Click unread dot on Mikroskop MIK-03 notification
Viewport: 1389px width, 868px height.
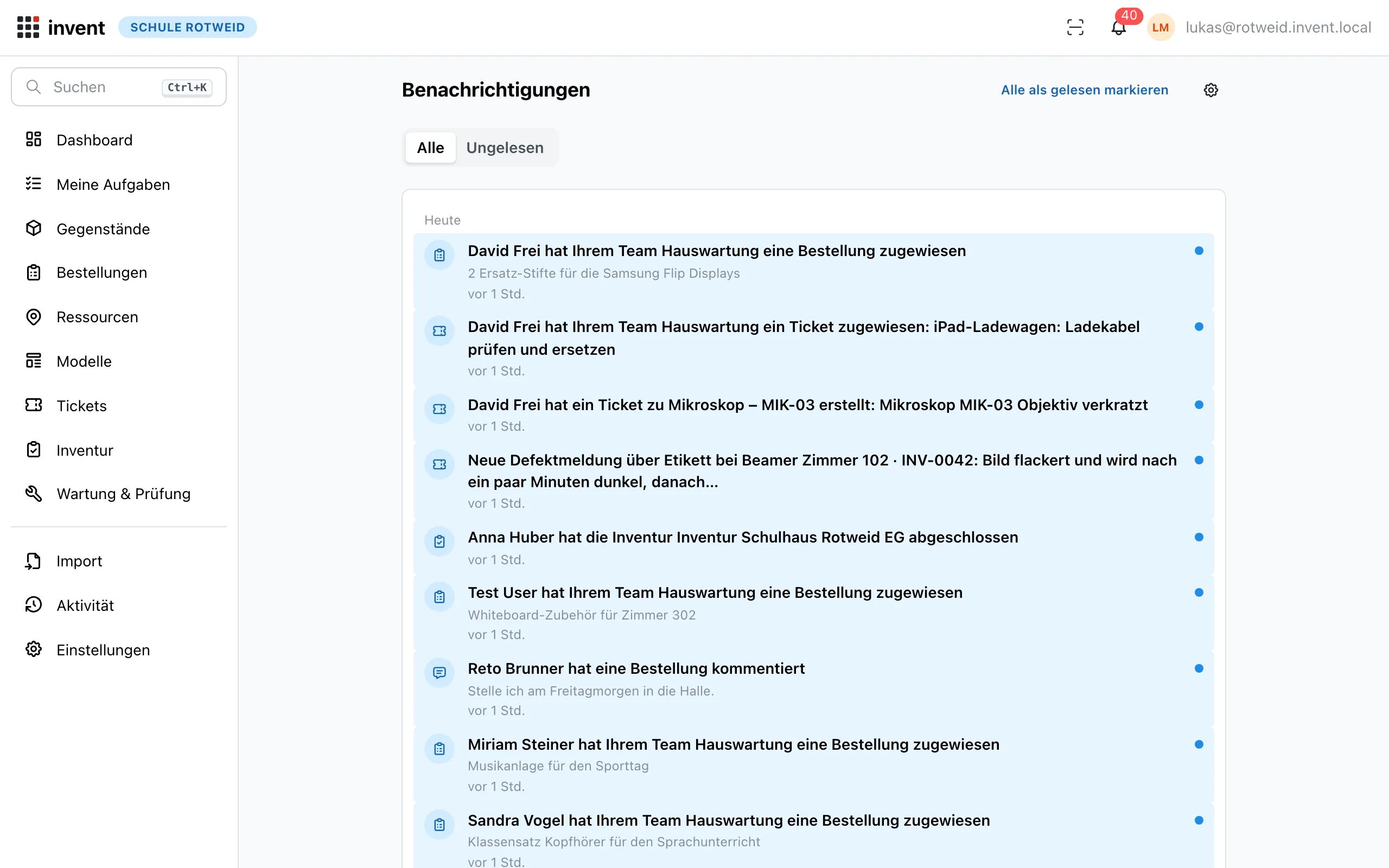pos(1199,405)
